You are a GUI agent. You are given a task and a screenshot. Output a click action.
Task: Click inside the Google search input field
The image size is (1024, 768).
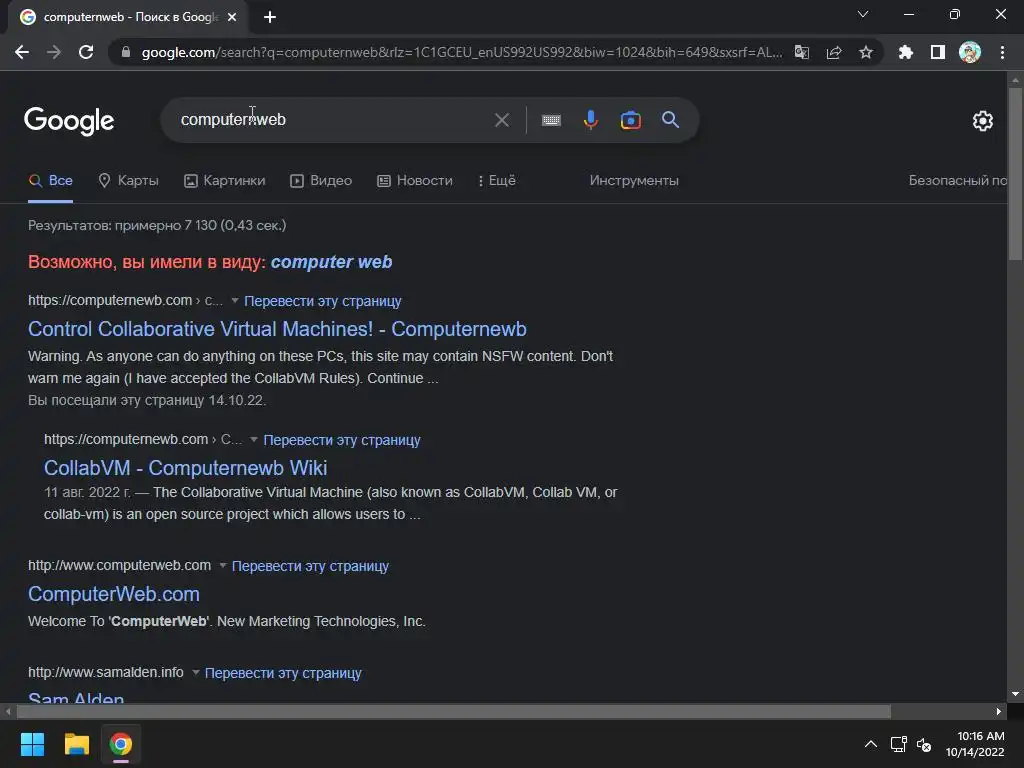coord(333,120)
